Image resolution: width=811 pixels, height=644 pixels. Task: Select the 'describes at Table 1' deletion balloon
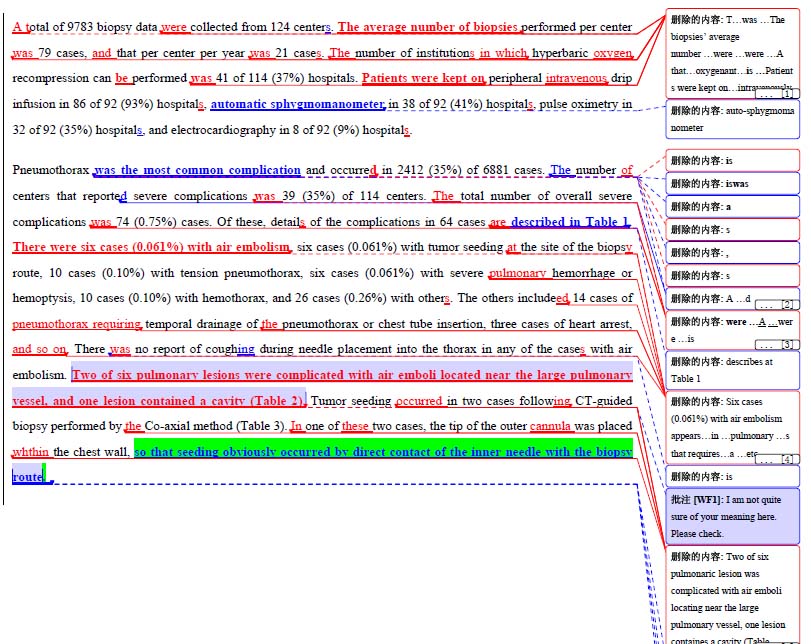[x=732, y=370]
